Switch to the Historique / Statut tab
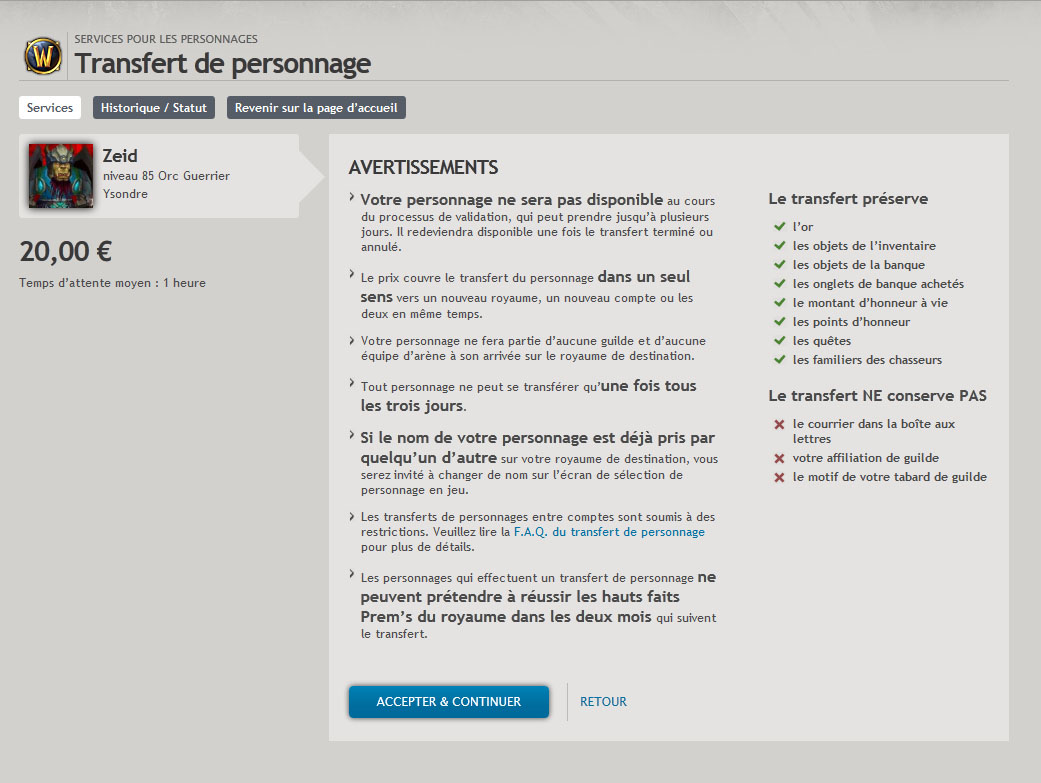This screenshot has height=783, width=1041. (154, 108)
